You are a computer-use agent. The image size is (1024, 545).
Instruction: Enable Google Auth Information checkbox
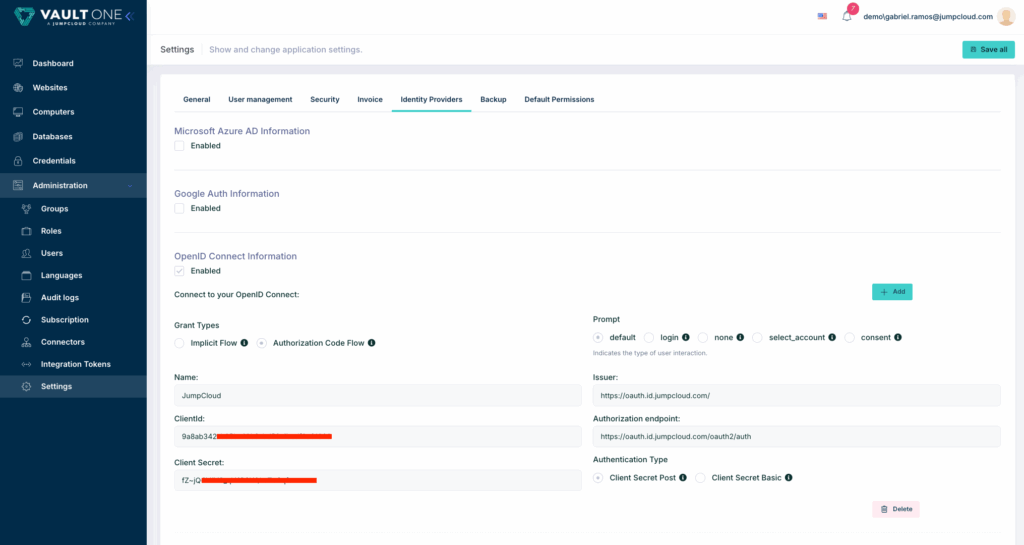pyautogui.click(x=179, y=209)
